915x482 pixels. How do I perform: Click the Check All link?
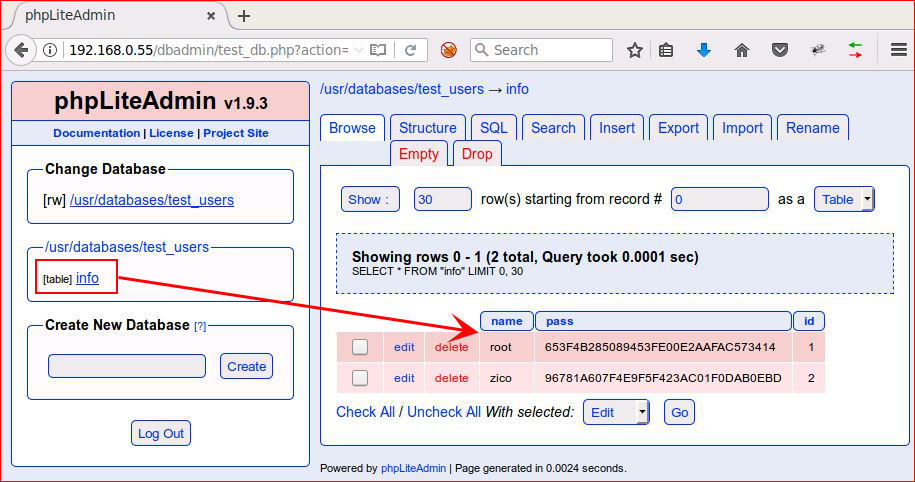pos(365,412)
